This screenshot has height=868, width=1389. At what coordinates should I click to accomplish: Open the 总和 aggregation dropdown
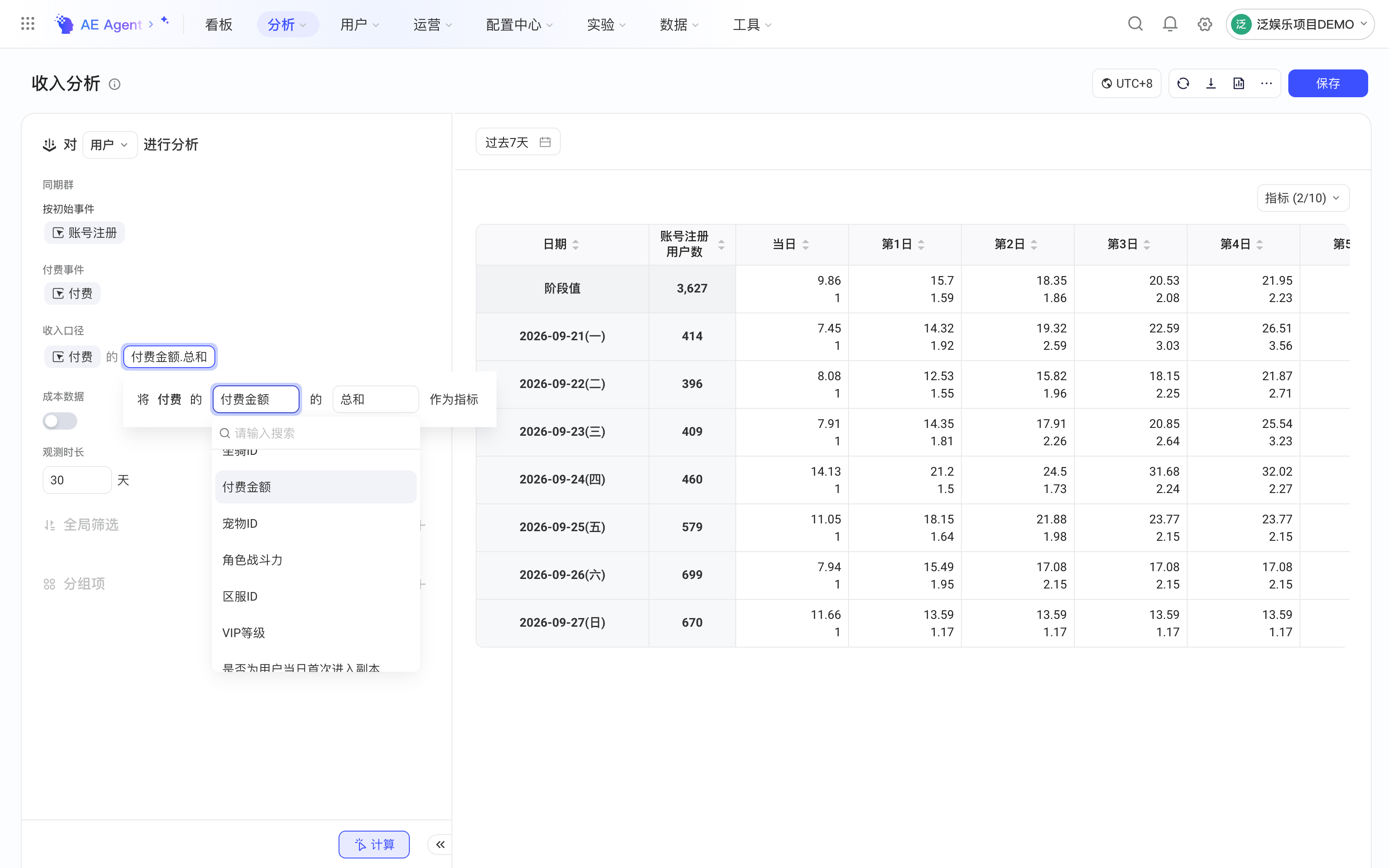375,399
